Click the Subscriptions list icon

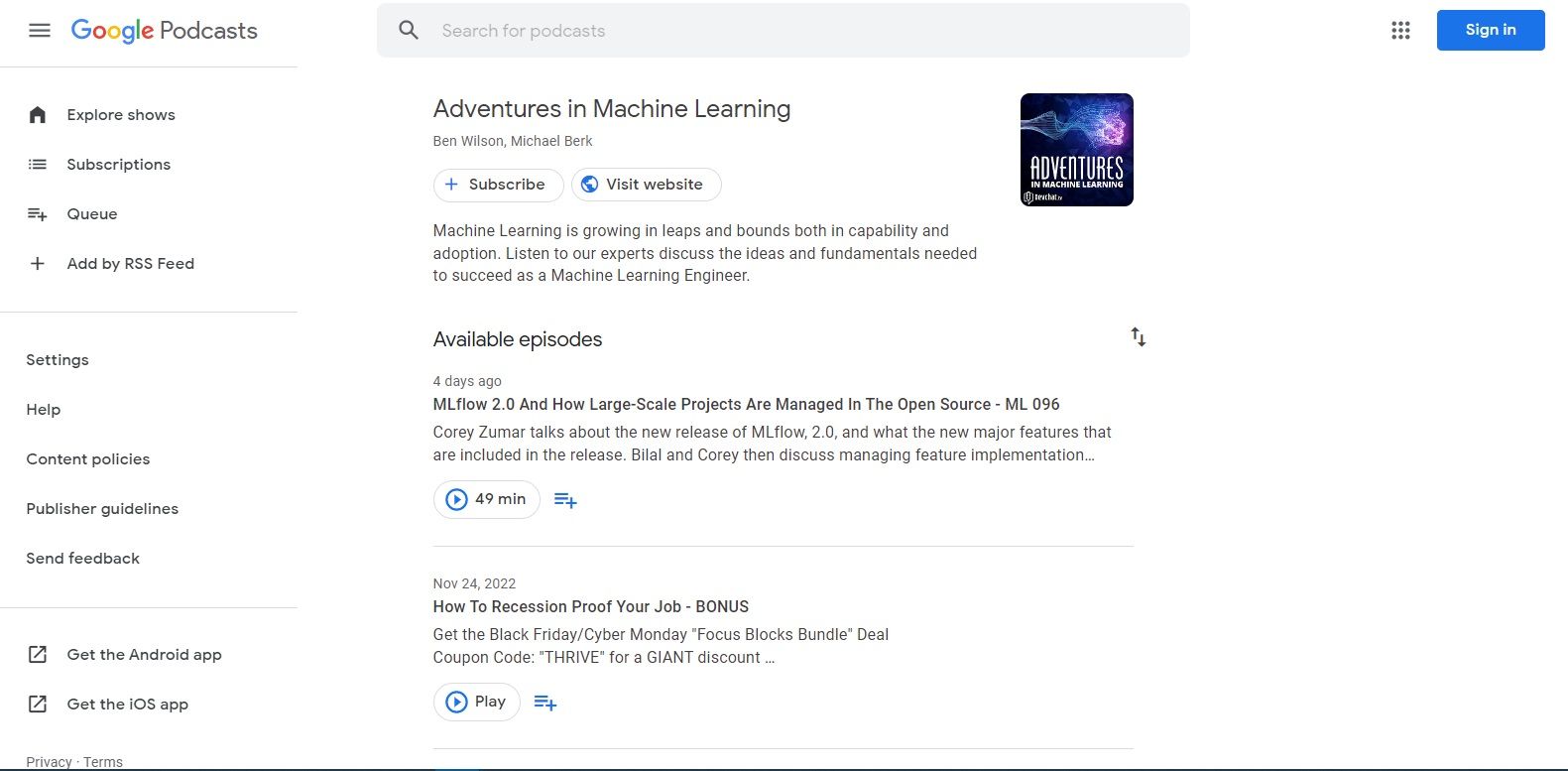pyautogui.click(x=38, y=165)
